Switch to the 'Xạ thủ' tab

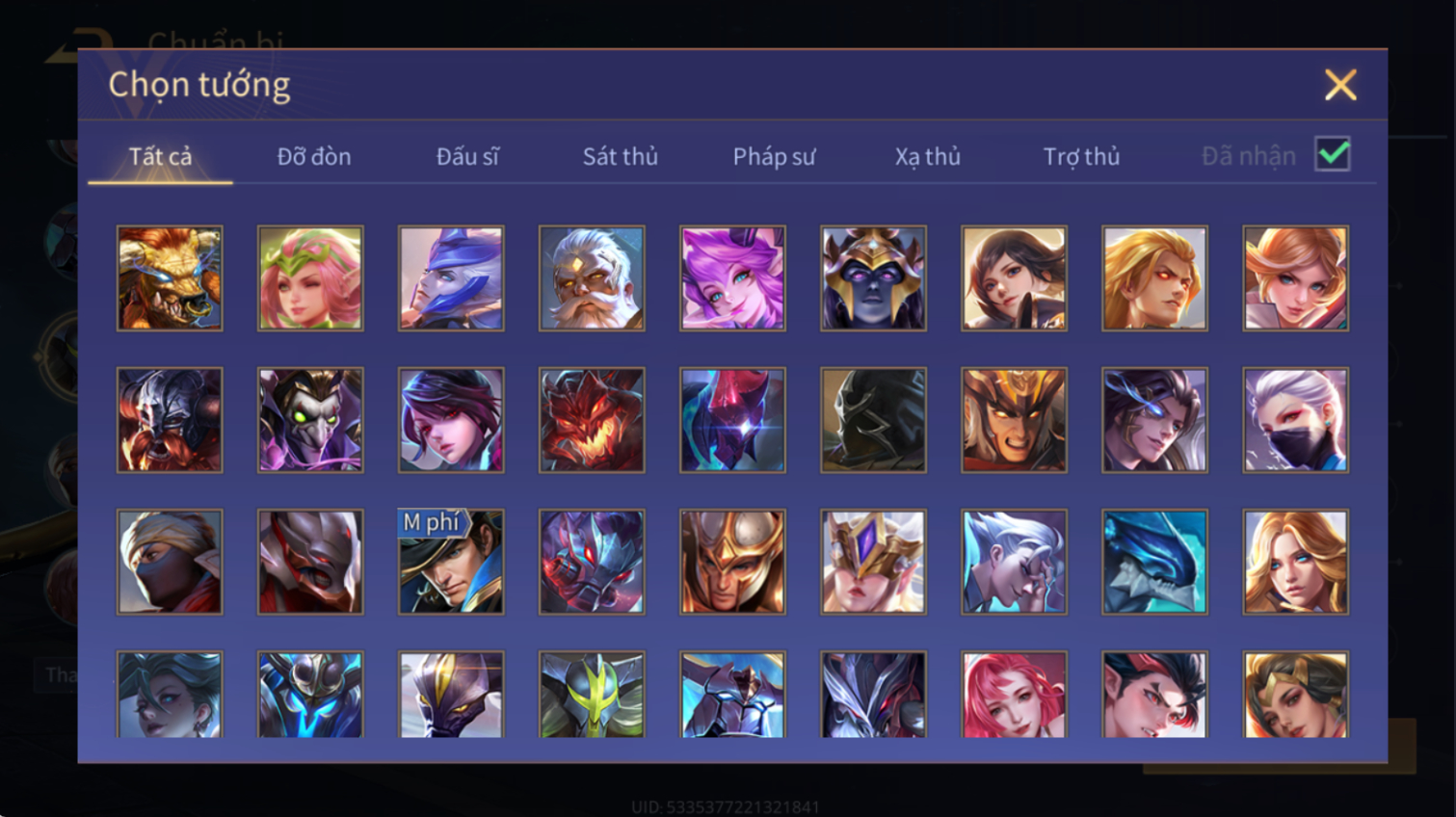point(928,156)
